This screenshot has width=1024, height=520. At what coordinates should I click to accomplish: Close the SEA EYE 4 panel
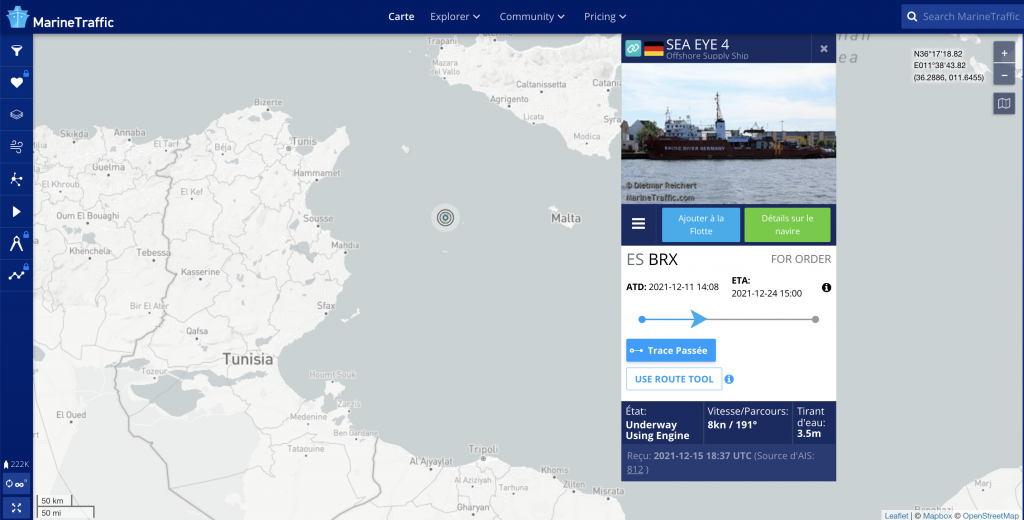tap(824, 48)
